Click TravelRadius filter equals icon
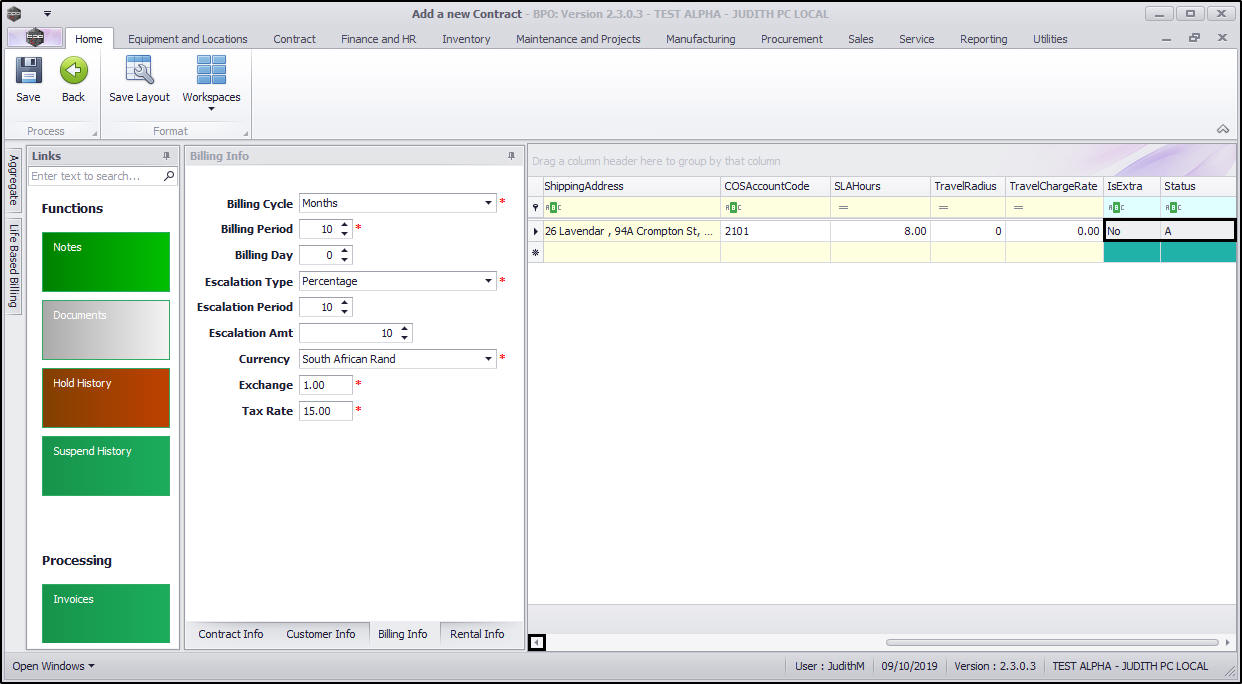 (x=943, y=208)
